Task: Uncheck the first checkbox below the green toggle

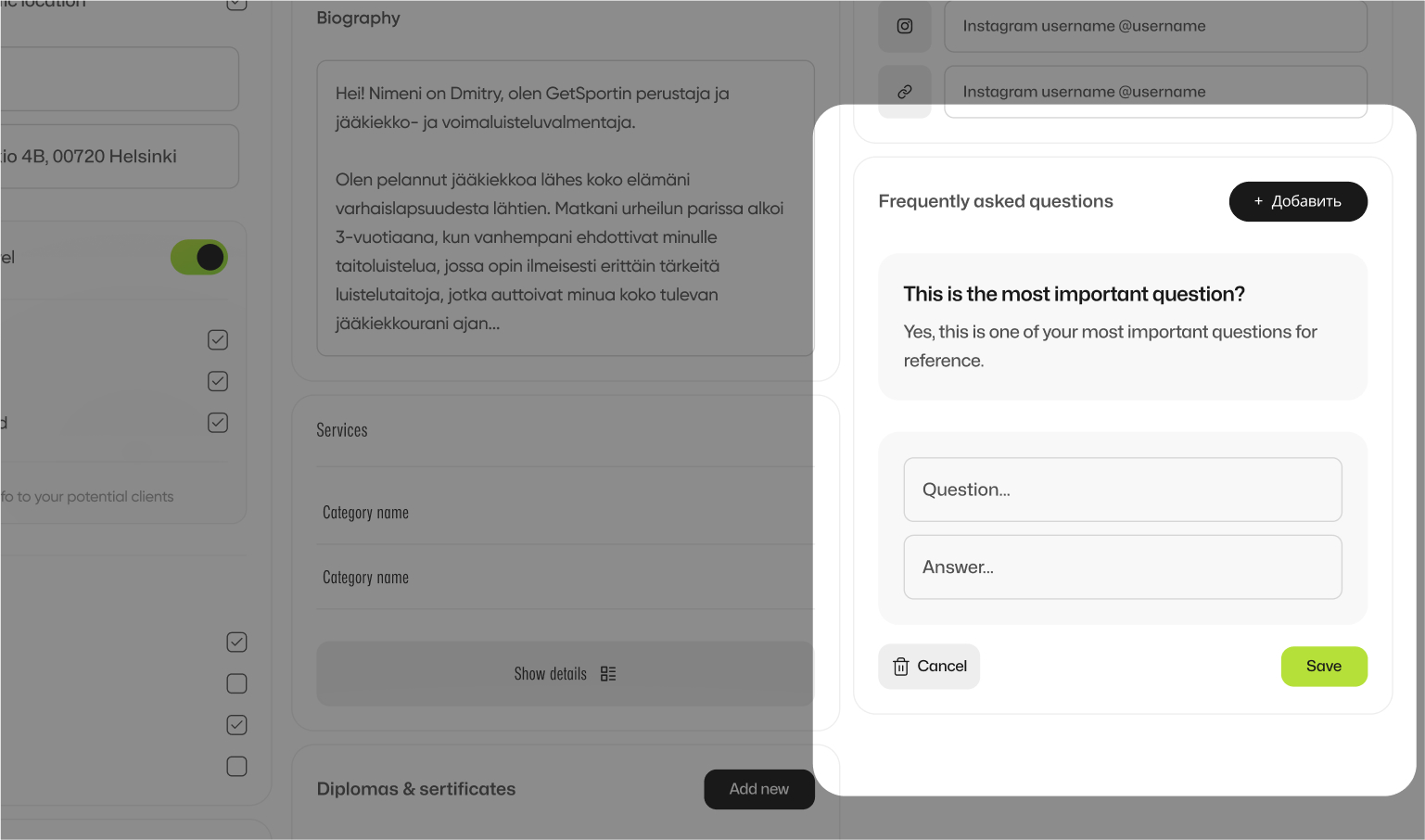Action: [x=218, y=340]
